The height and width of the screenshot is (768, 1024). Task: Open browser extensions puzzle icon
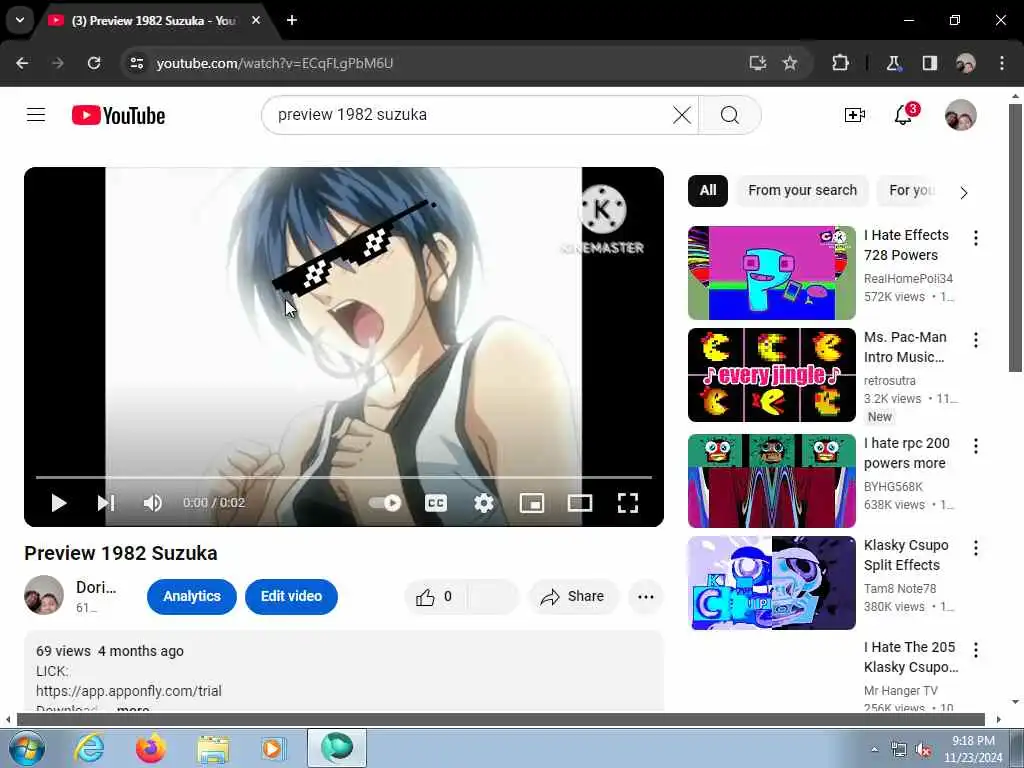(840, 63)
